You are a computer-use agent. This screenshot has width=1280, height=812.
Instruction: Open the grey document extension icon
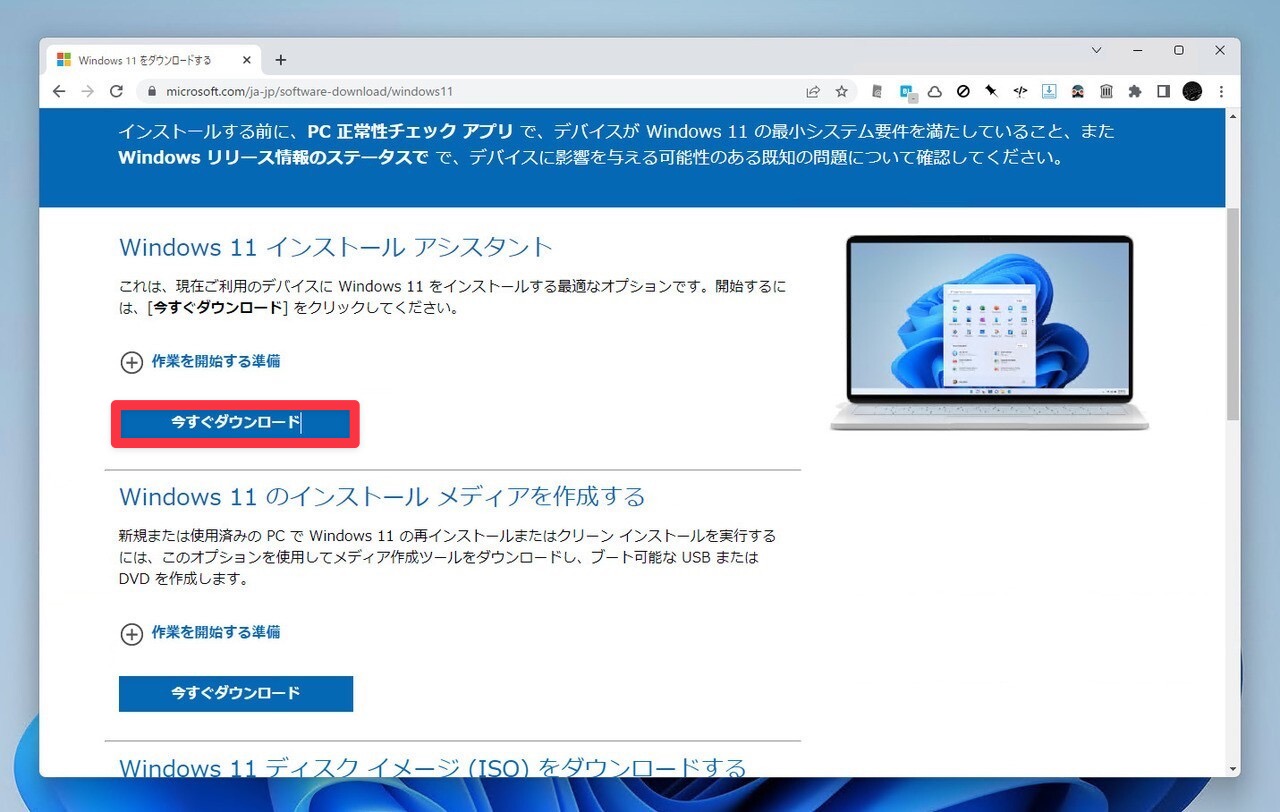click(877, 91)
